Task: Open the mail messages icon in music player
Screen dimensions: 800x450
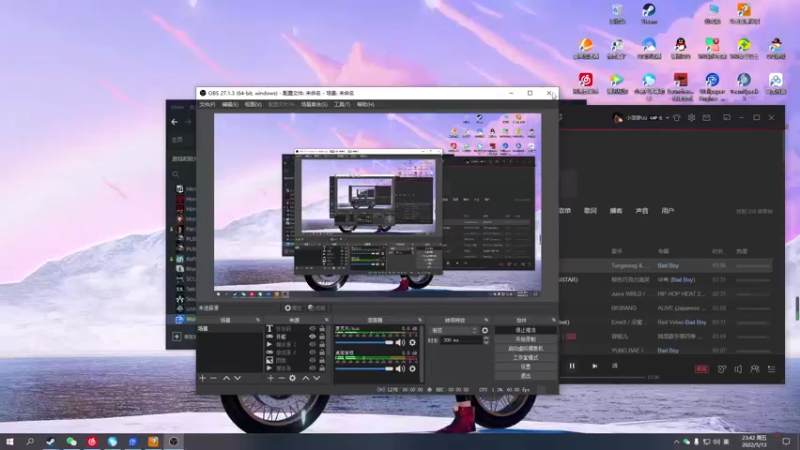Action: pyautogui.click(x=706, y=118)
